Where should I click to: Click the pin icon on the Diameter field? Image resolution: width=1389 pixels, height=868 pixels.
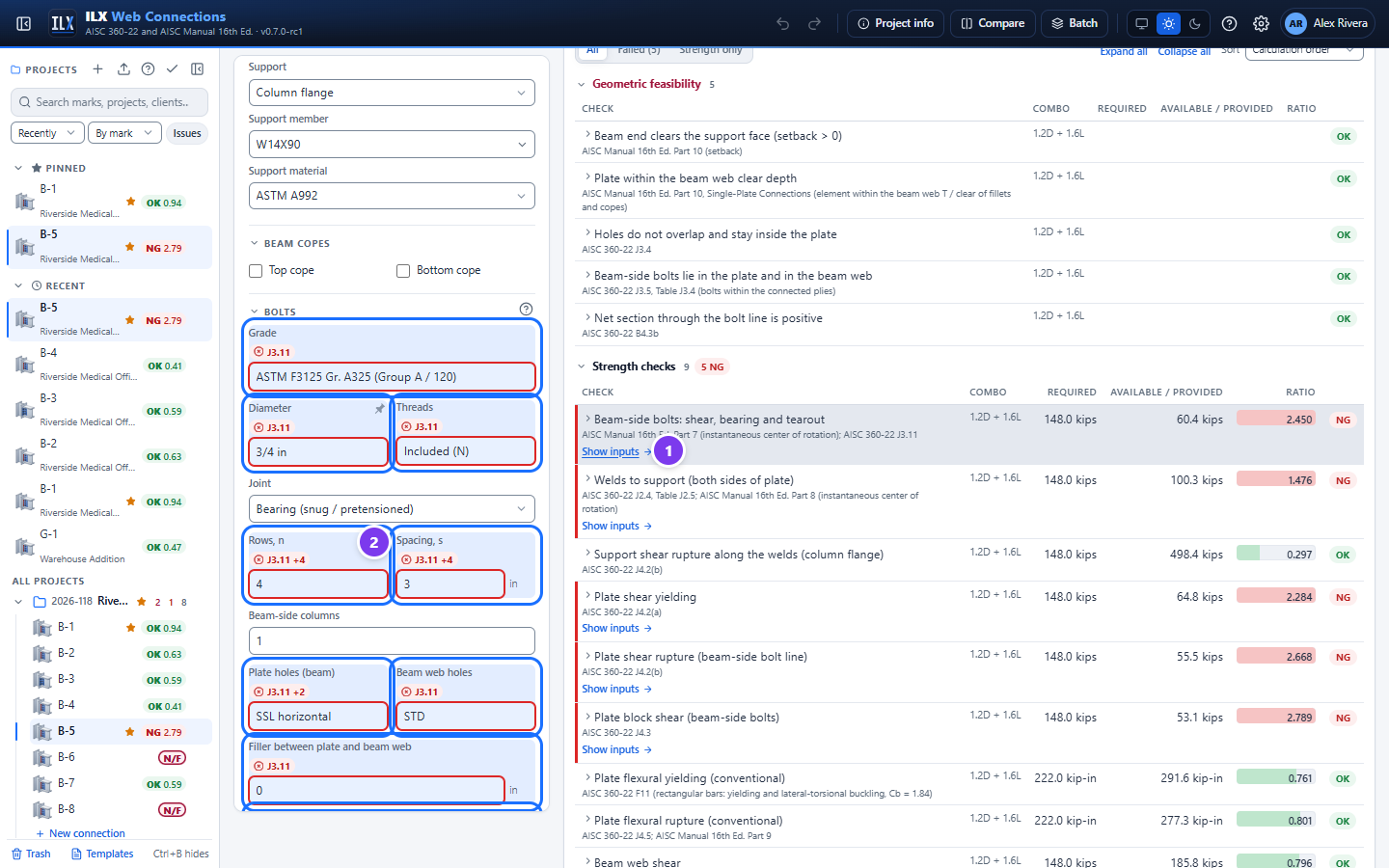380,409
